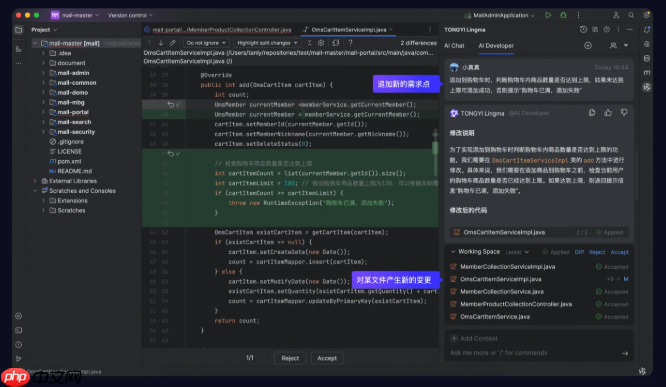Open the Lingma help question icon

click(x=607, y=30)
